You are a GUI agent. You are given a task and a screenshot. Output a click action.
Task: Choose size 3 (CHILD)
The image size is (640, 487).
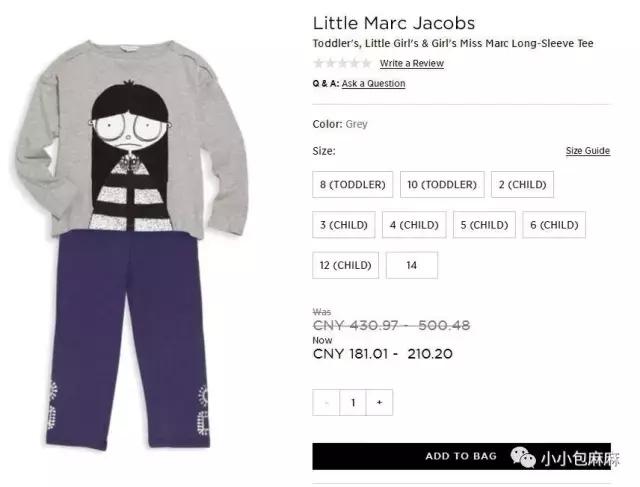pos(344,225)
